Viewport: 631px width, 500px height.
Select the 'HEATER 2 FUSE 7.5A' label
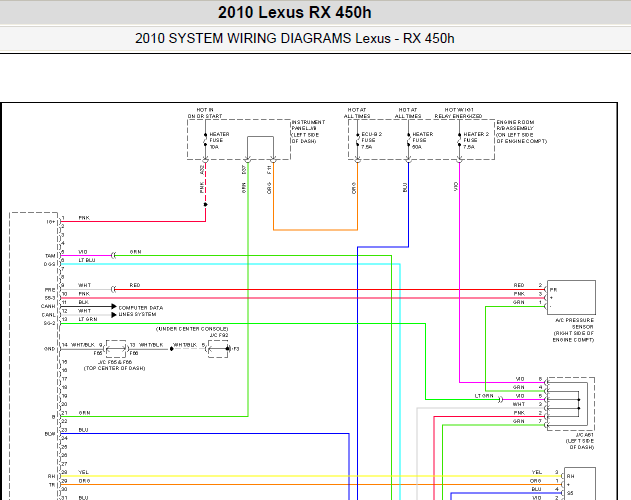(476, 140)
